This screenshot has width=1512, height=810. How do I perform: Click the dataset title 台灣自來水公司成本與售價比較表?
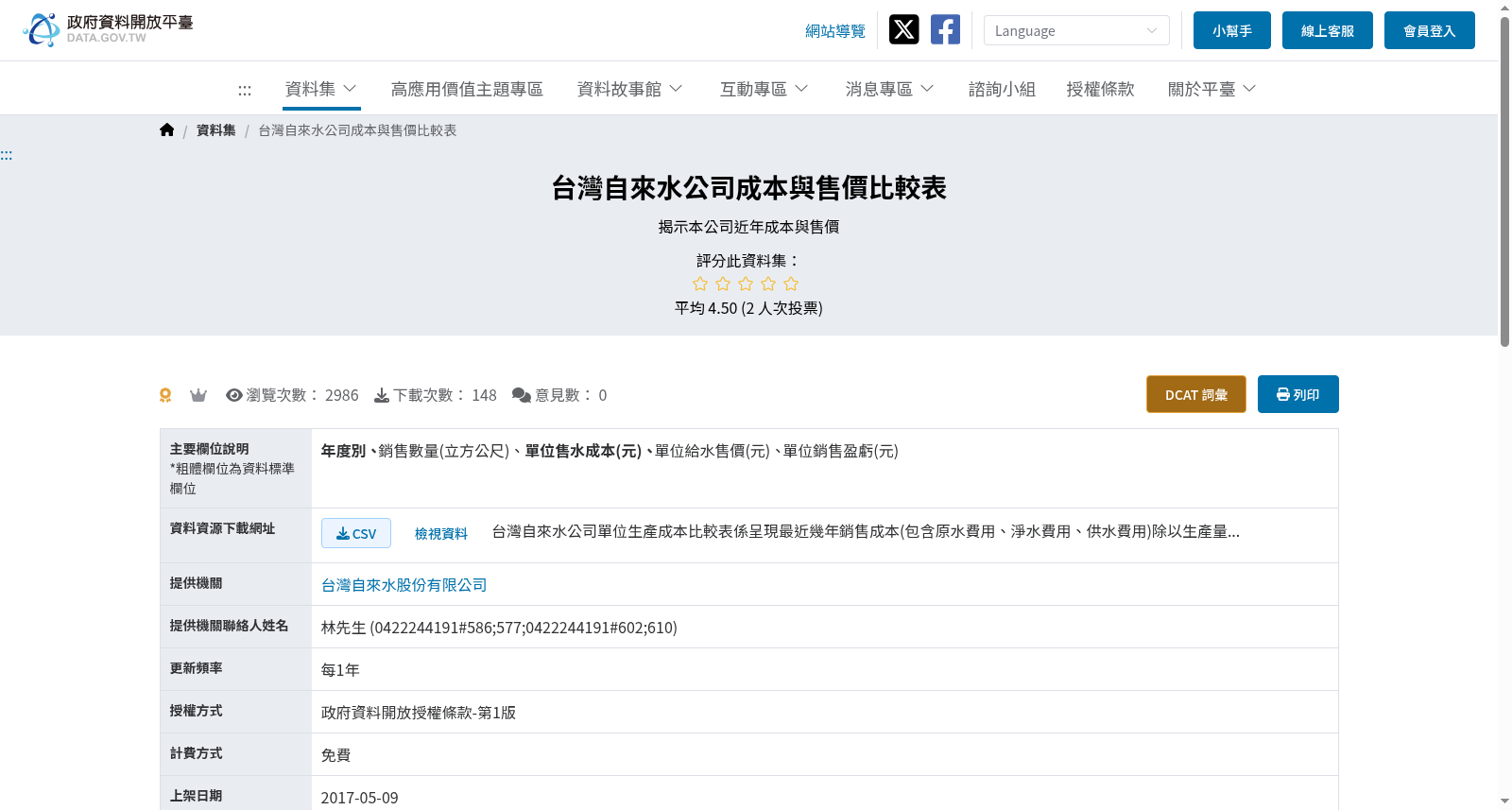[749, 188]
